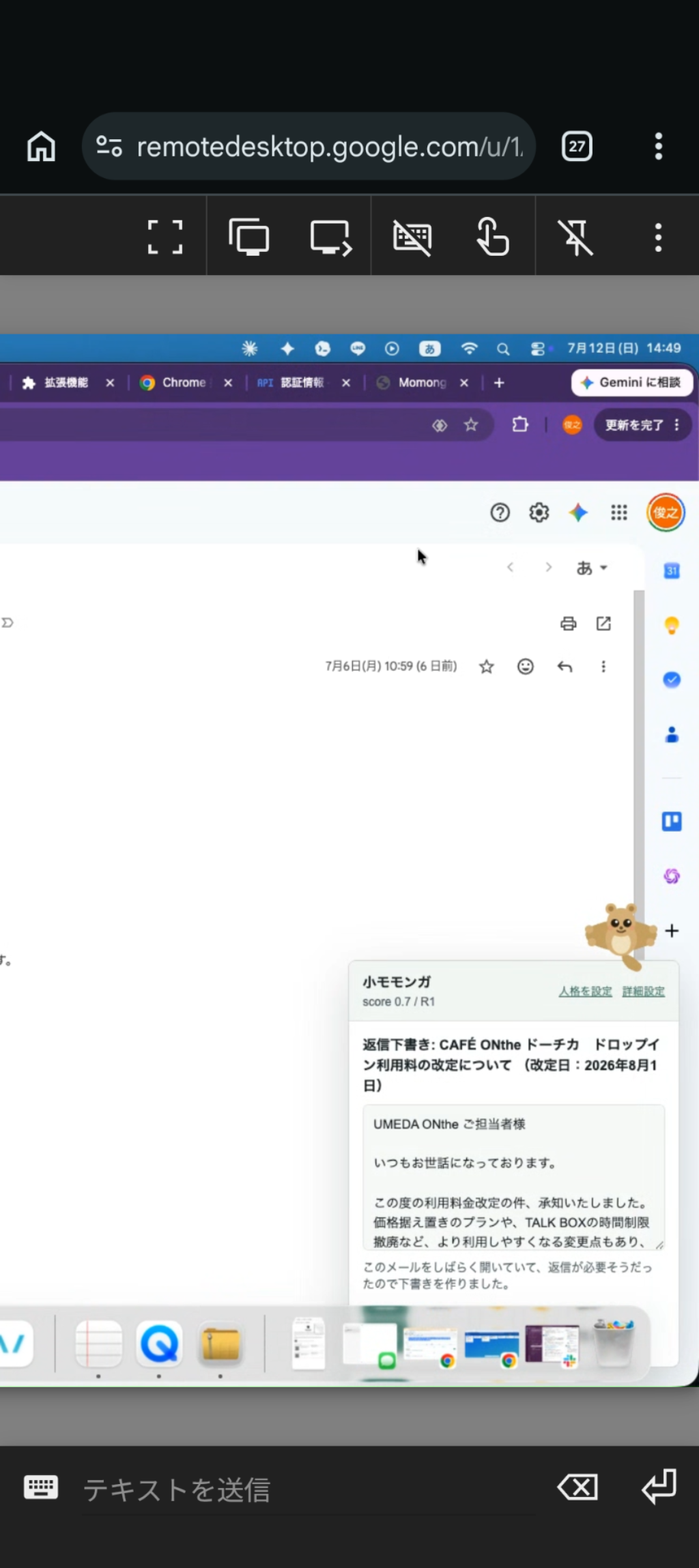The image size is (699, 1568).
Task: Open Gmail settings gear
Action: 539,512
